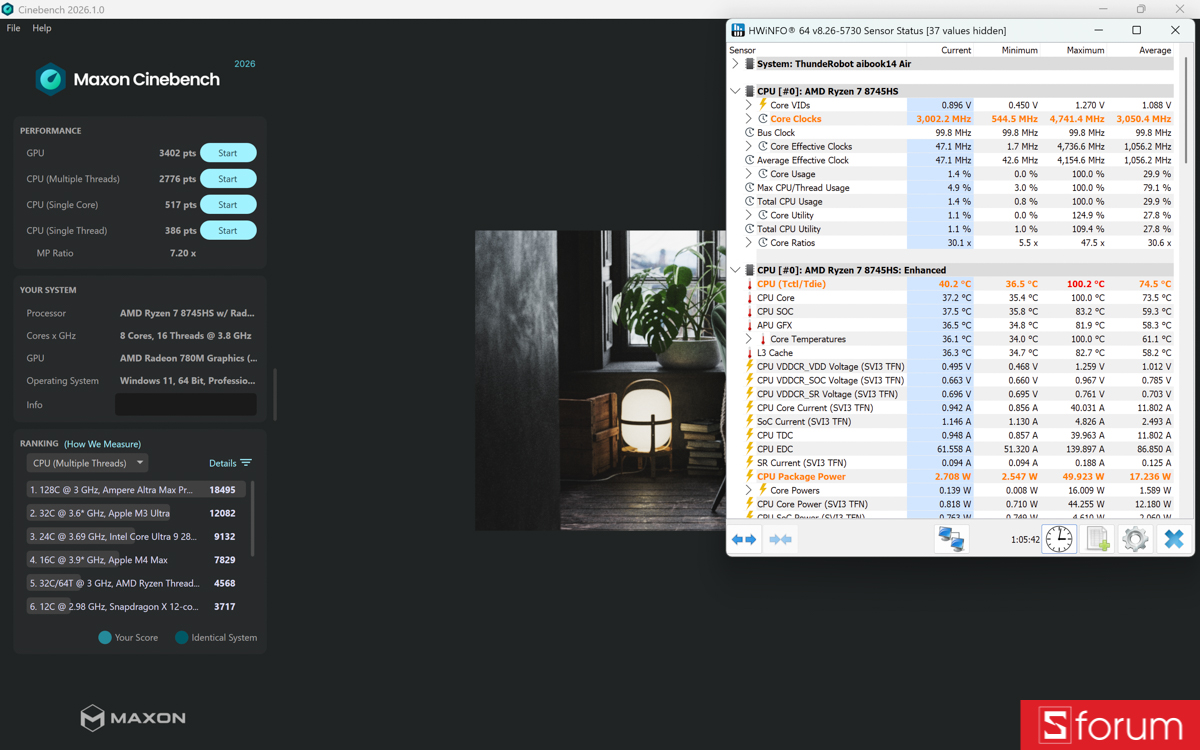The width and height of the screenshot is (1200, 750).
Task: Start the CPU Multiple Threads benchmark
Action: point(228,179)
